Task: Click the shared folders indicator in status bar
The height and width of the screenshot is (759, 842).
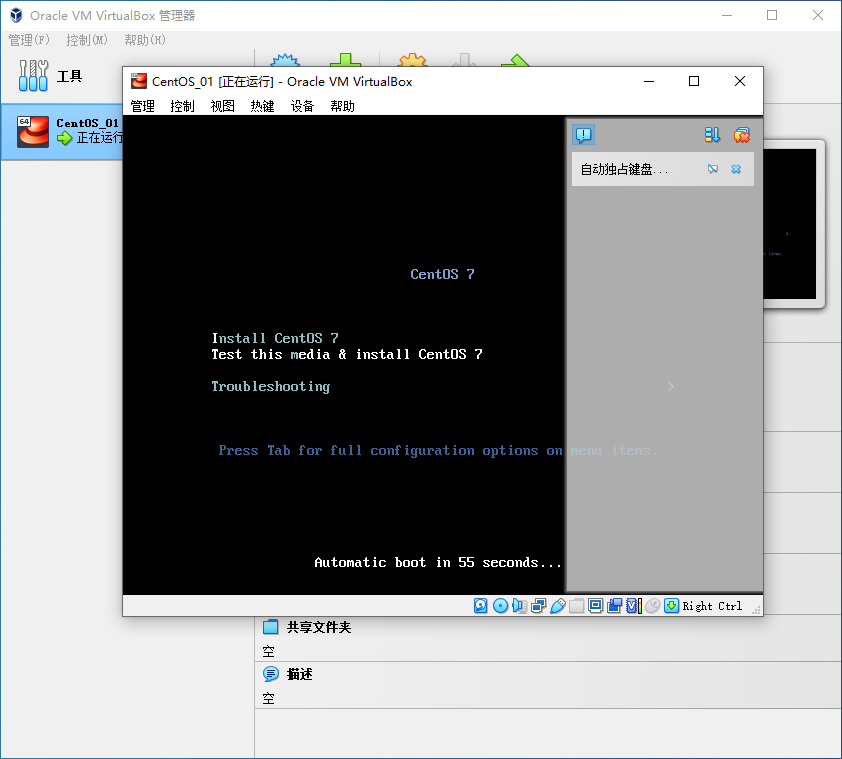Action: point(577,606)
